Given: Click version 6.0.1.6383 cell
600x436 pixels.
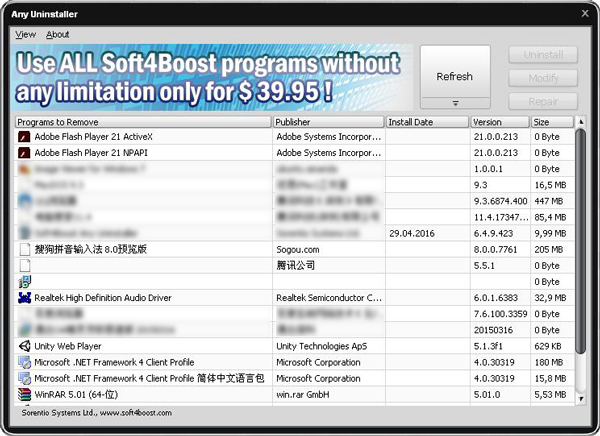Looking at the screenshot, I should click(x=500, y=298).
